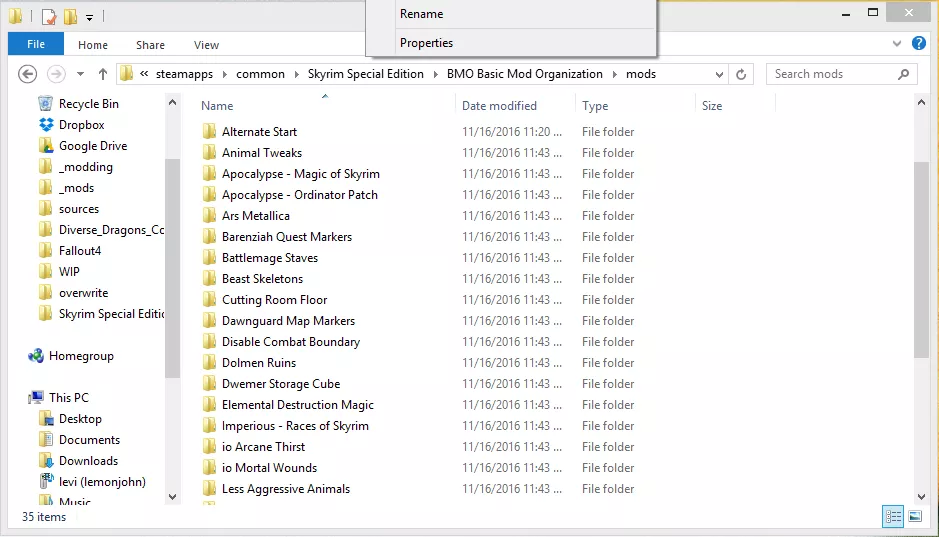Image resolution: width=939 pixels, height=537 pixels.
Task: Navigate to steamapps in breadcrumb
Action: 184,74
